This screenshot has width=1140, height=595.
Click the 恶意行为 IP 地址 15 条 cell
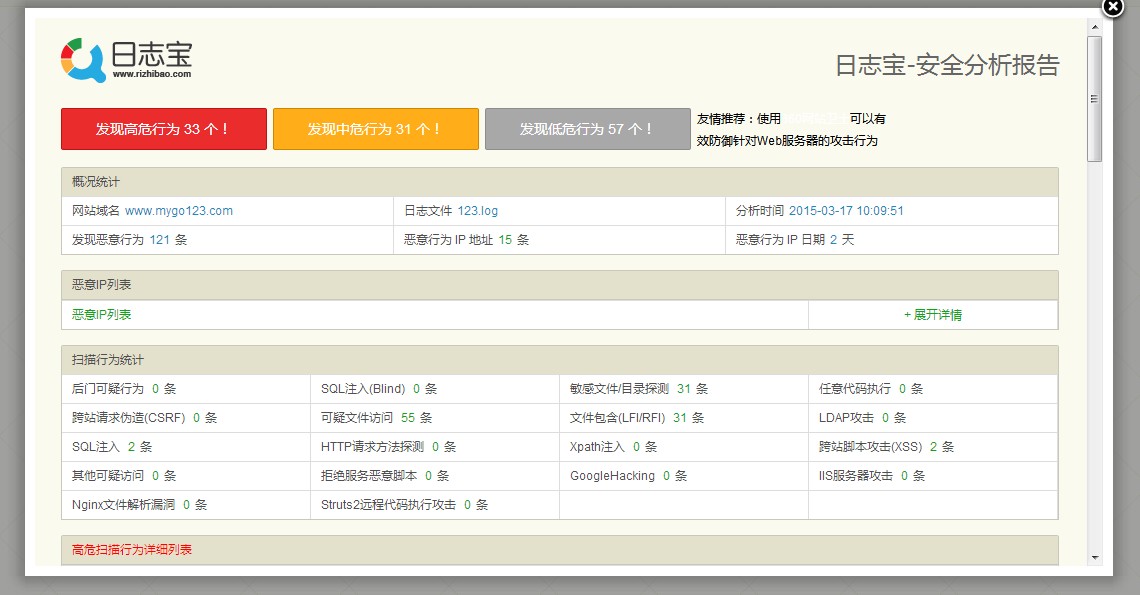[x=560, y=240]
